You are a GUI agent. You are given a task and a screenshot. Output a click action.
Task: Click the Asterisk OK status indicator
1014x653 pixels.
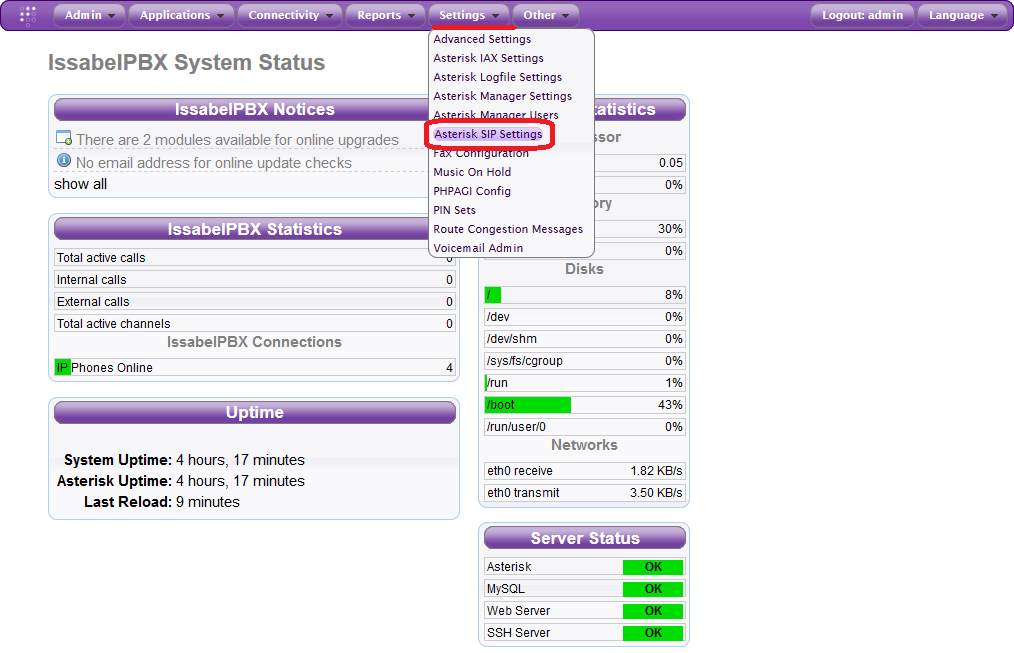[653, 567]
